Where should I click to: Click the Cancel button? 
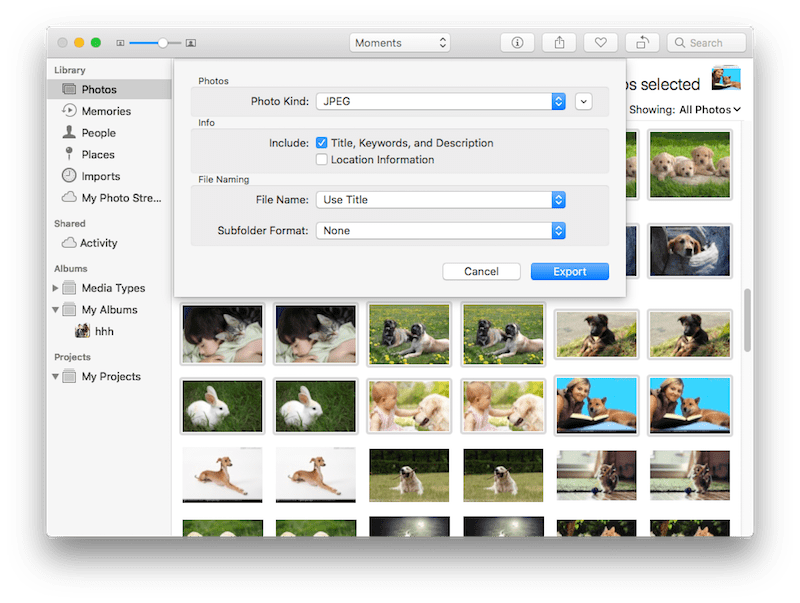481,272
